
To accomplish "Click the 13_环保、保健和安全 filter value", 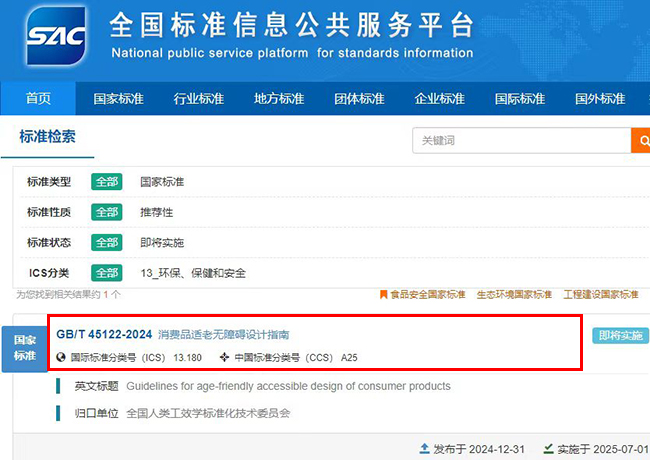I will pos(193,273).
